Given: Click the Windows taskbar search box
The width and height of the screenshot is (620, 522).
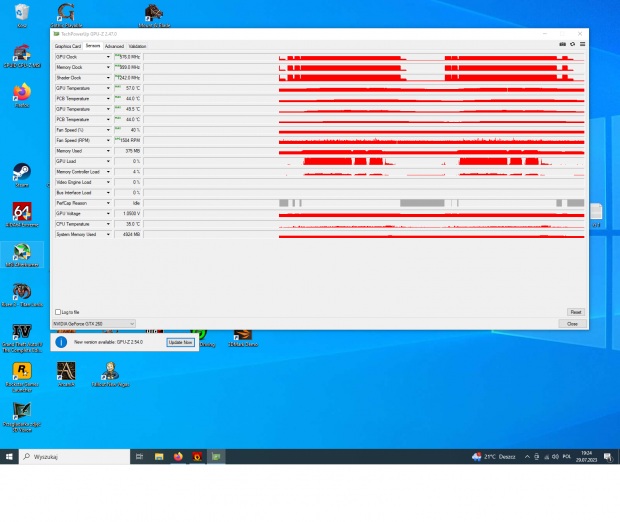Looking at the screenshot, I should 75,456.
